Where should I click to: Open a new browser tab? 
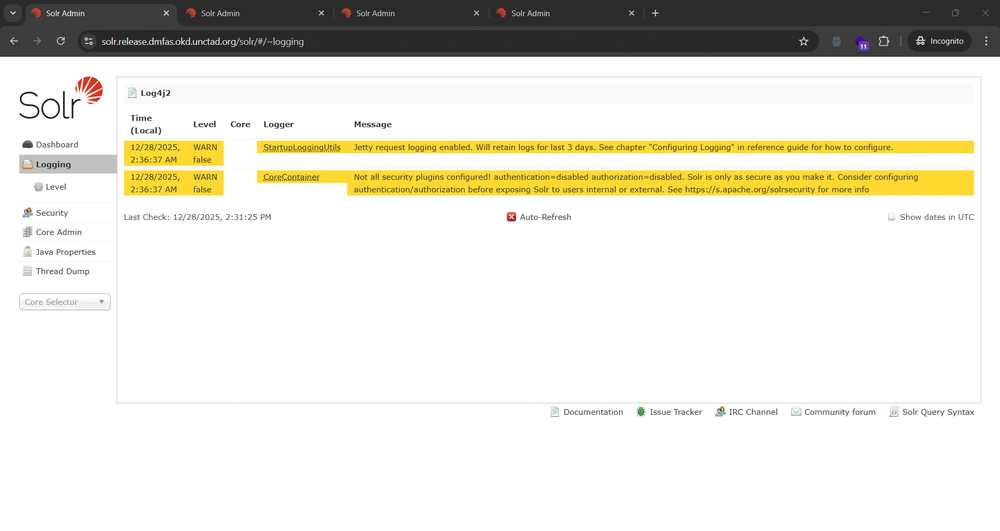point(655,13)
